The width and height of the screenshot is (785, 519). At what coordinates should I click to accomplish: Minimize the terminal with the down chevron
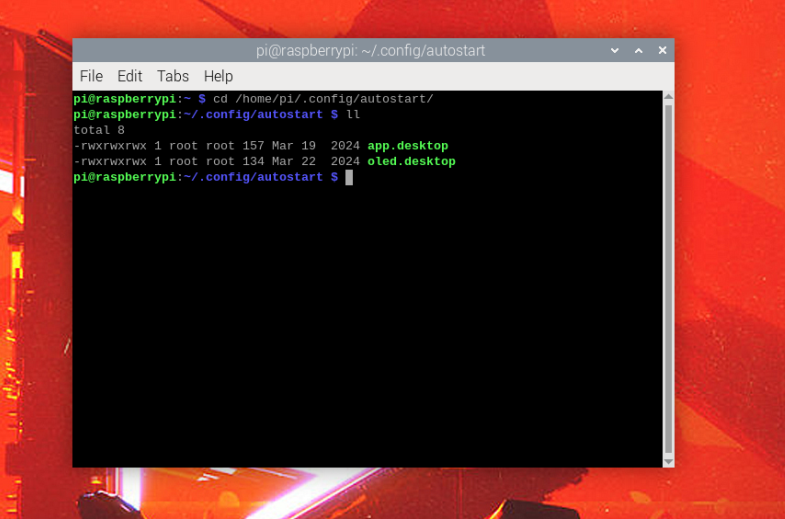615,51
